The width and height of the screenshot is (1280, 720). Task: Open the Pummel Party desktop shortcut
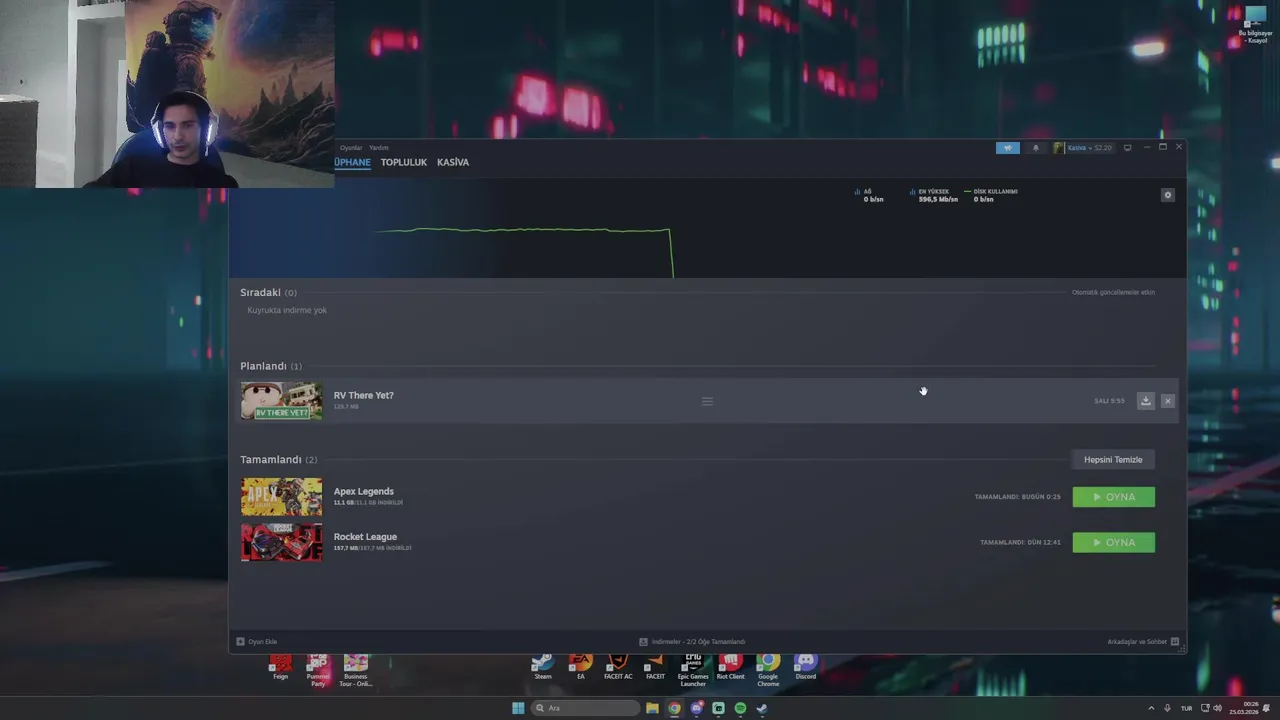[318, 670]
